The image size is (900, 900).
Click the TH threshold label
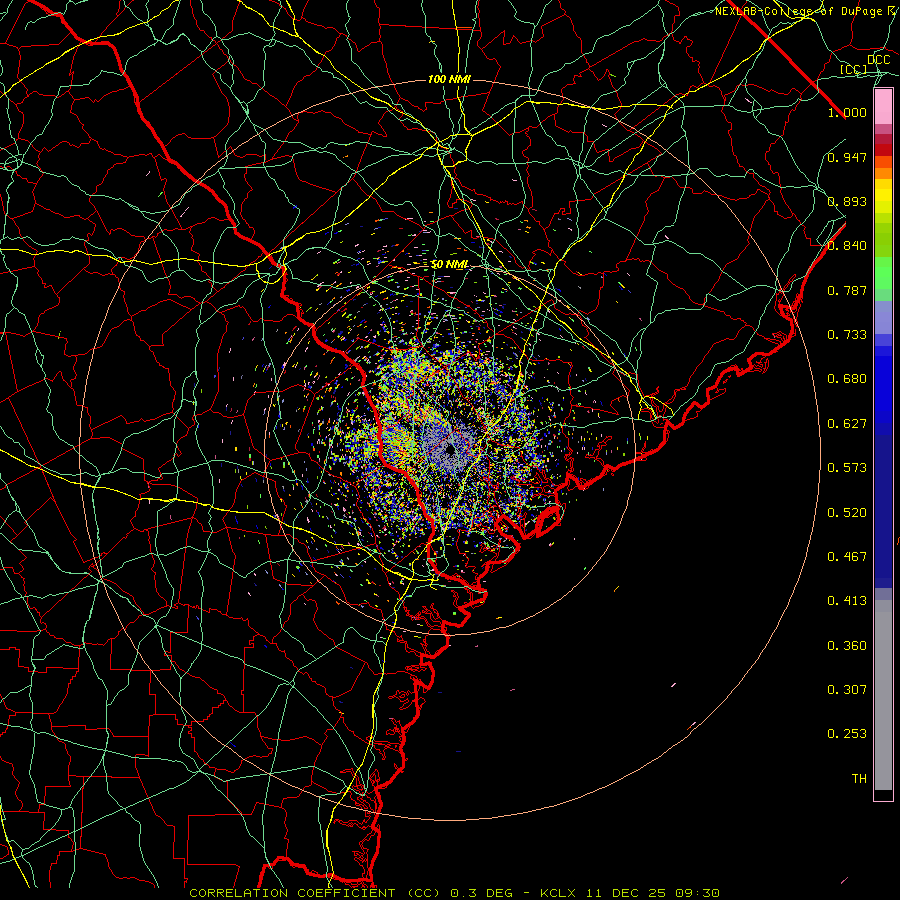pos(859,779)
